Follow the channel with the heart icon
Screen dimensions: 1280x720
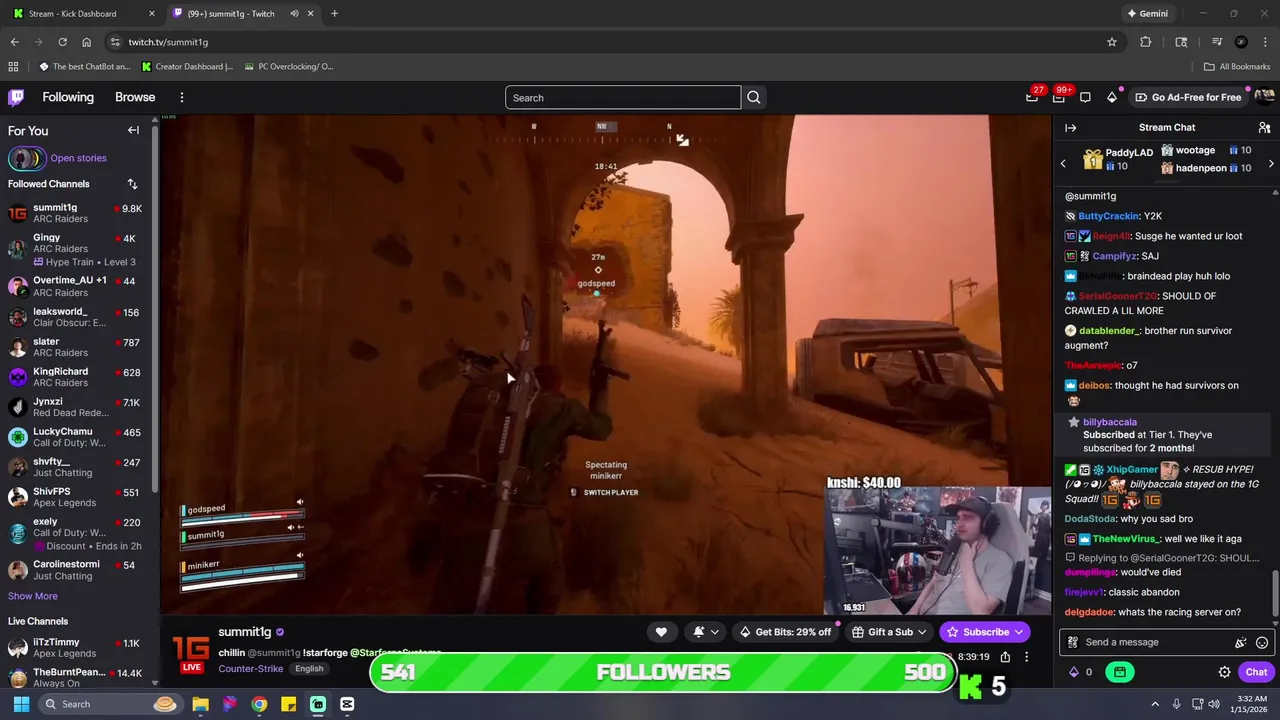(x=661, y=632)
